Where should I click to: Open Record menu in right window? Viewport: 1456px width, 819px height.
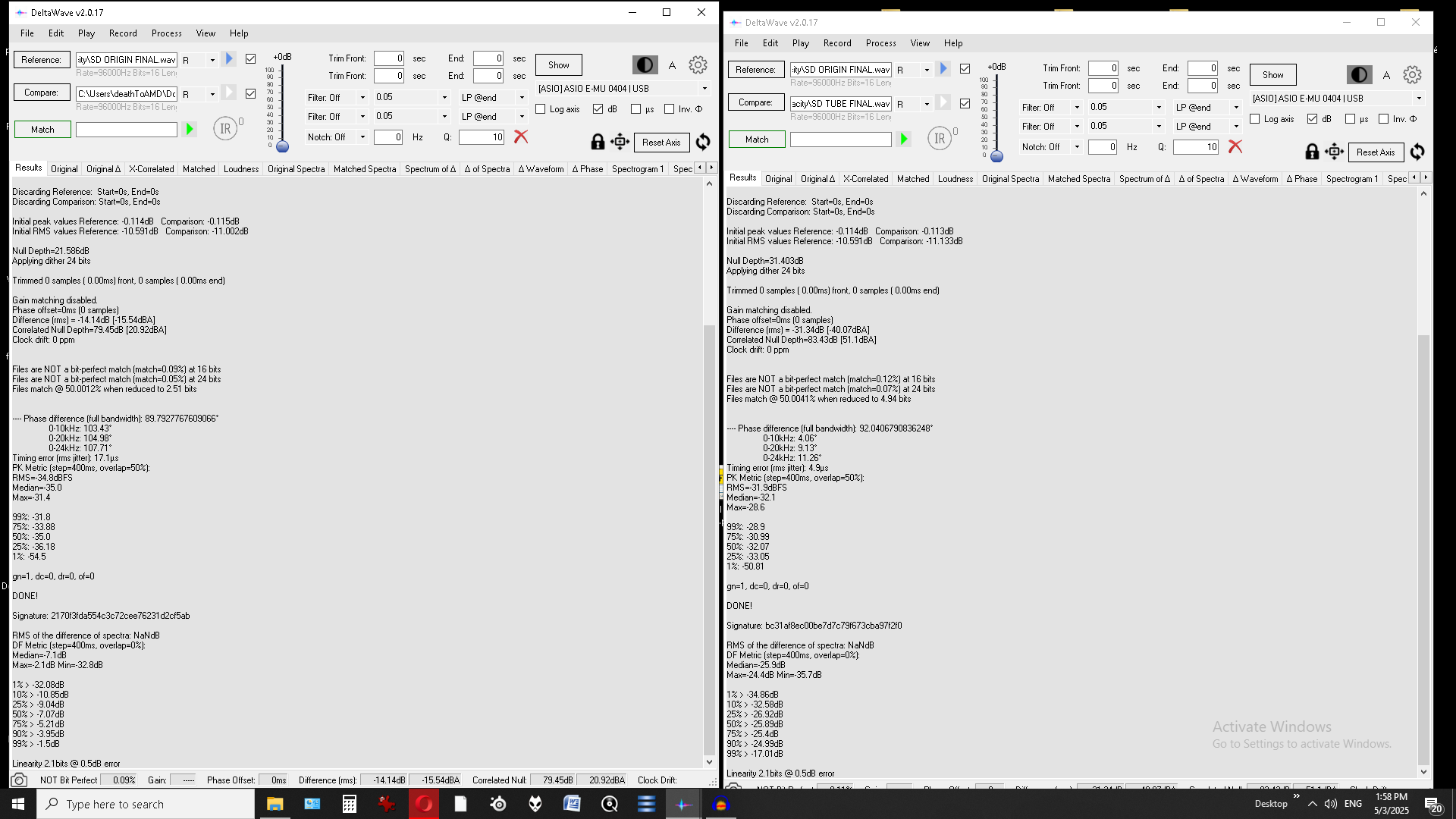pyautogui.click(x=837, y=43)
